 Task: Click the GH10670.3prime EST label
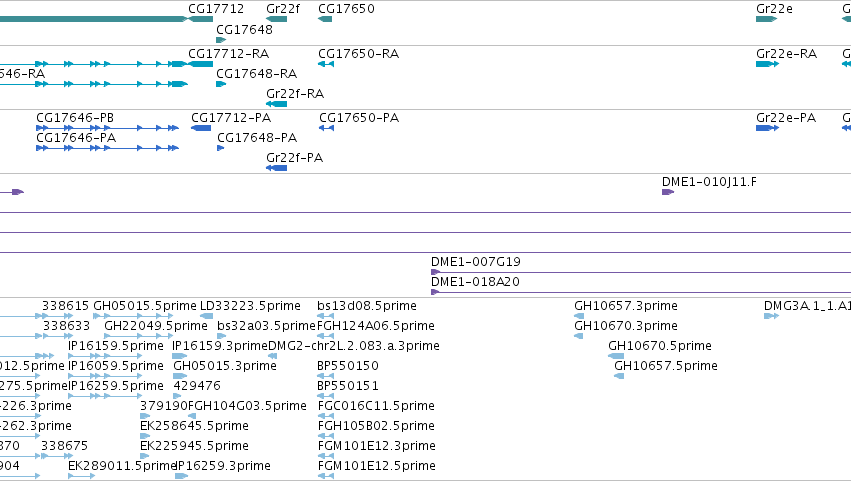626,326
